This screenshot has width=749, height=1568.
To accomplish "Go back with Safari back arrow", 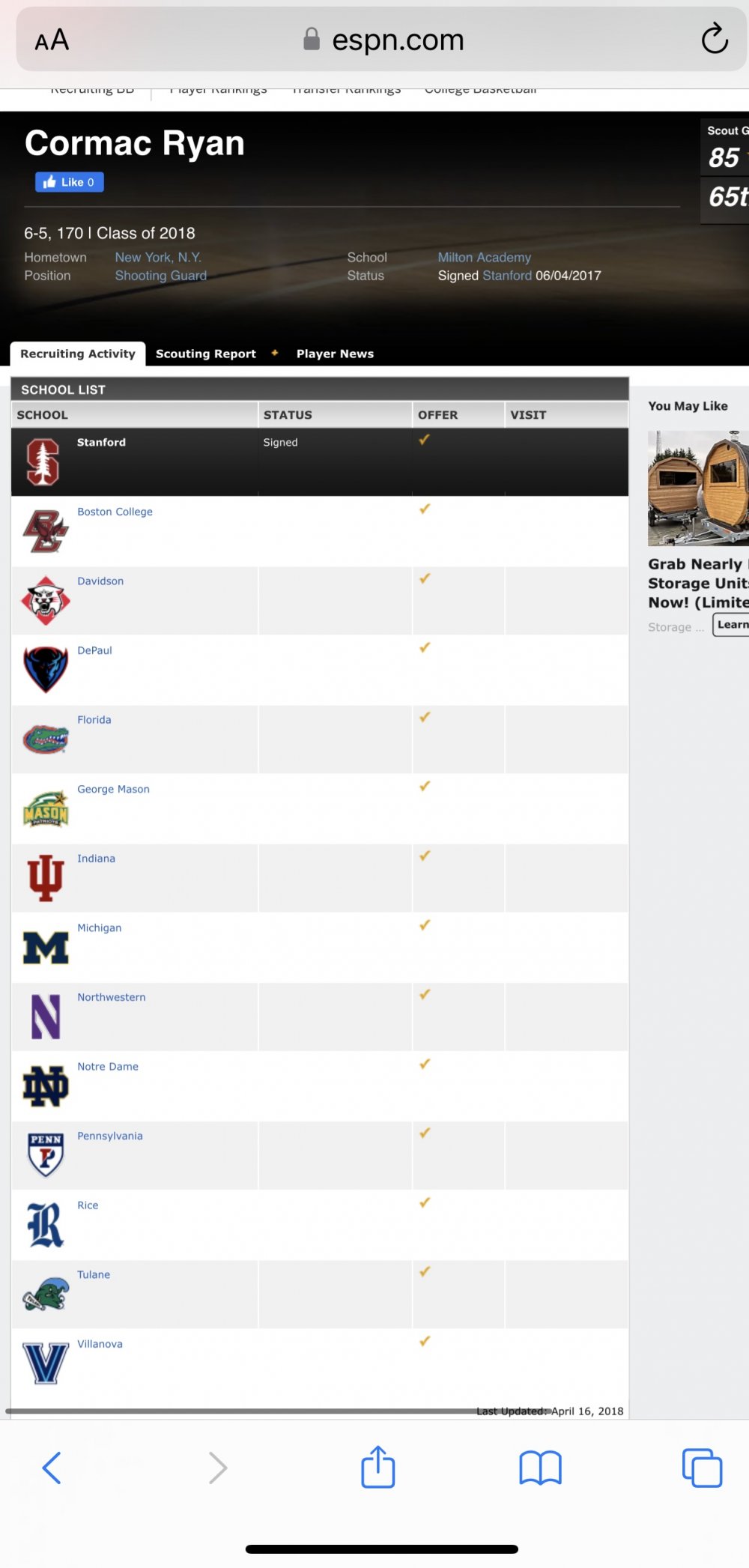I will click(52, 1468).
